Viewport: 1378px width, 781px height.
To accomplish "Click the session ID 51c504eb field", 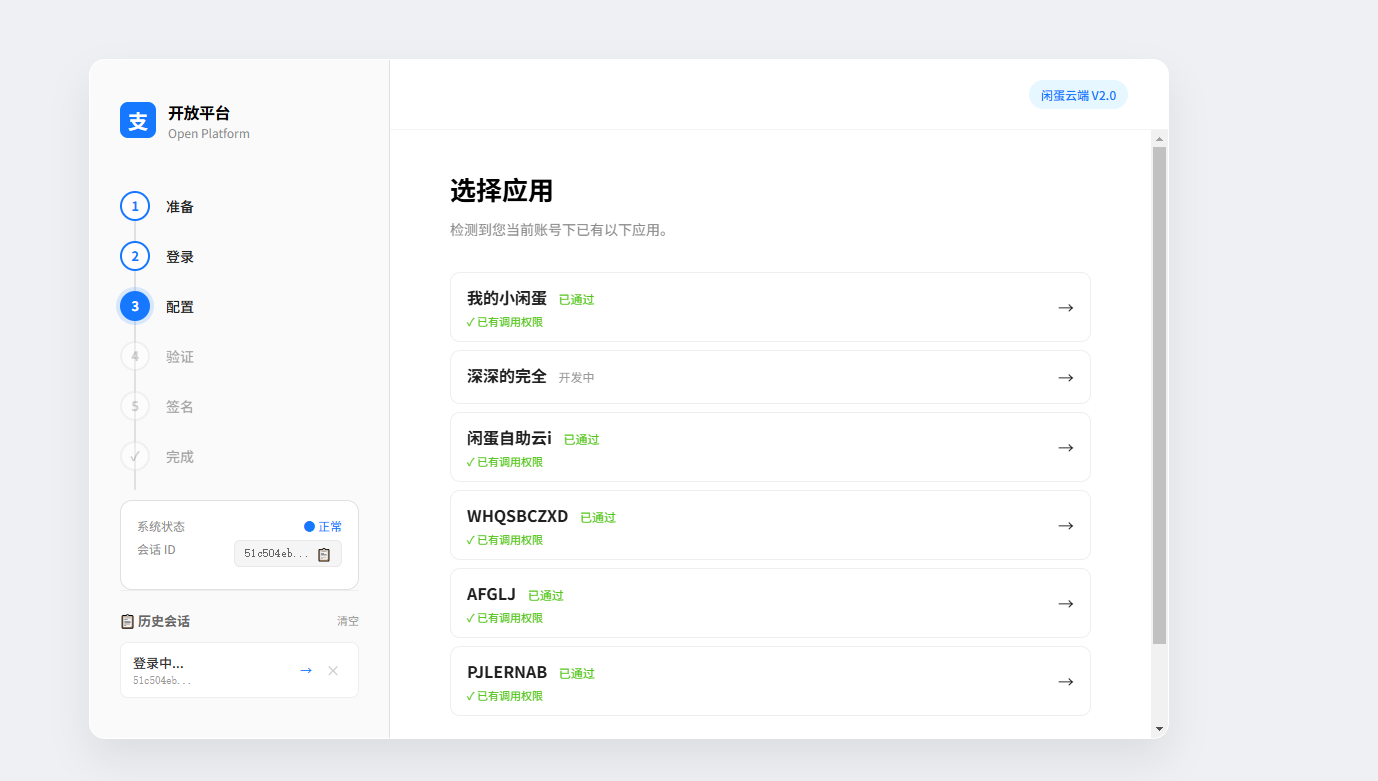I will [288, 554].
